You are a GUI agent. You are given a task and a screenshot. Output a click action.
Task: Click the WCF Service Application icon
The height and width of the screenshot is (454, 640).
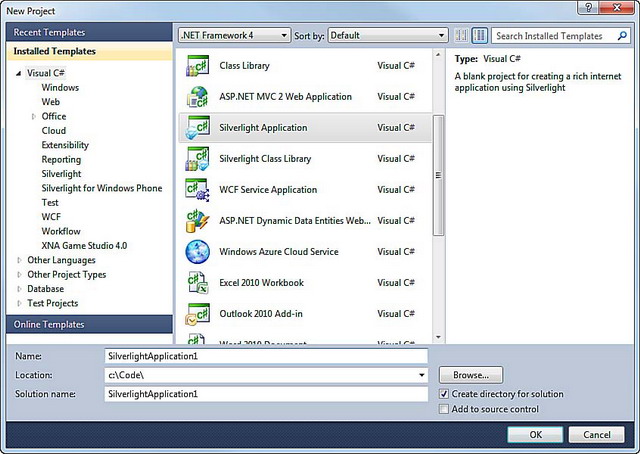point(198,190)
